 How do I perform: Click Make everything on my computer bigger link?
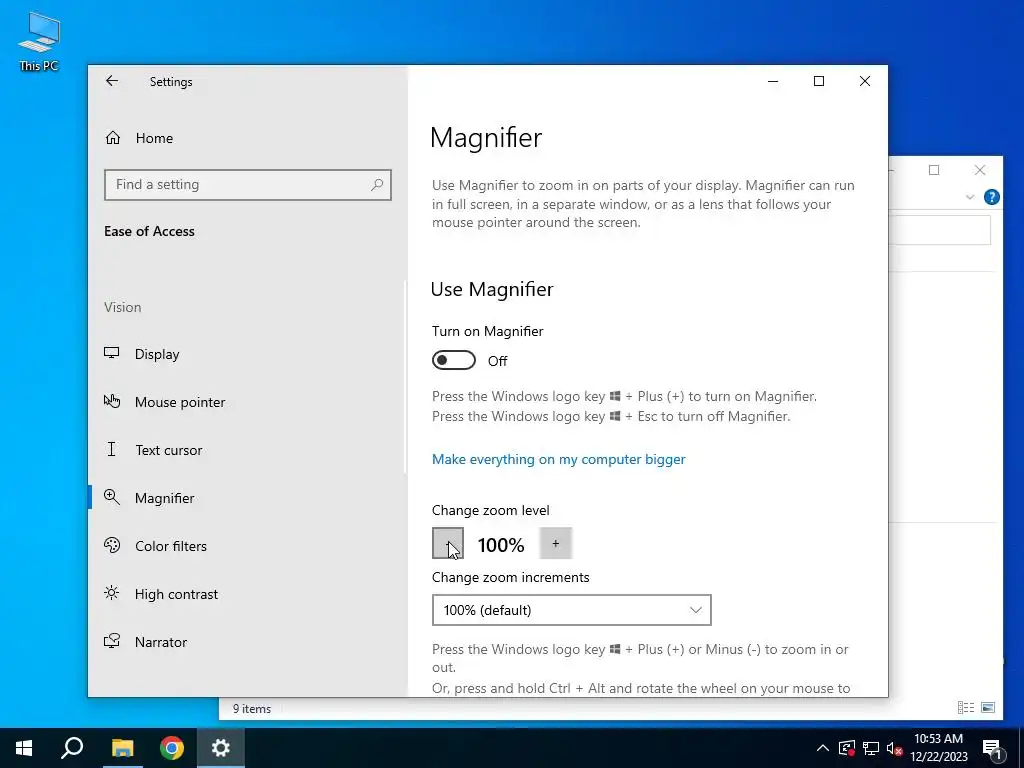click(x=558, y=459)
